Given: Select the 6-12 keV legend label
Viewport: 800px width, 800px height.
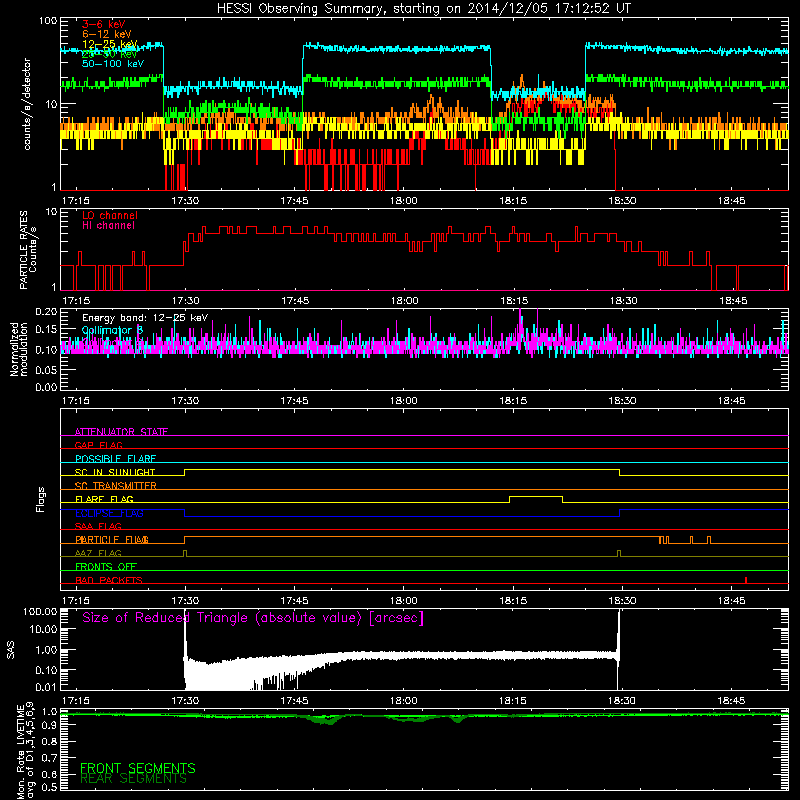Looking at the screenshot, I should [x=107, y=34].
